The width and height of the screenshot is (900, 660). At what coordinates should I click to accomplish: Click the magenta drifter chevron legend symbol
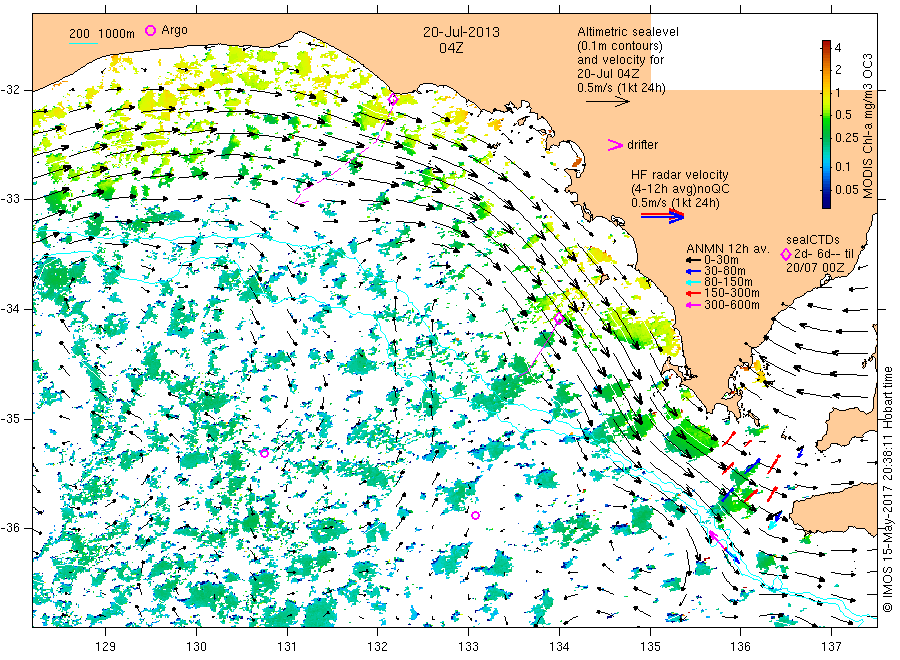point(615,145)
